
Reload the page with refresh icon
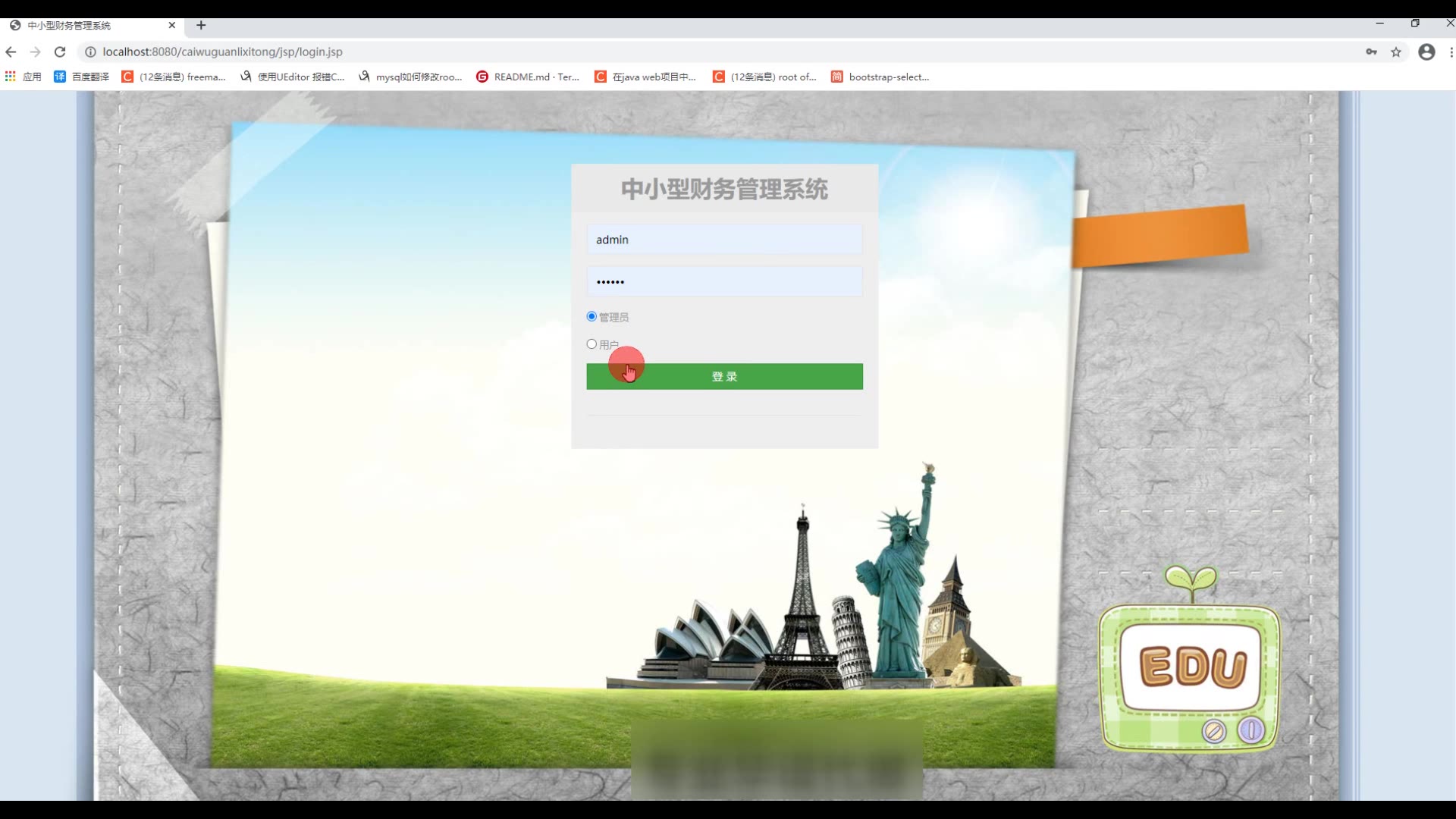click(60, 52)
